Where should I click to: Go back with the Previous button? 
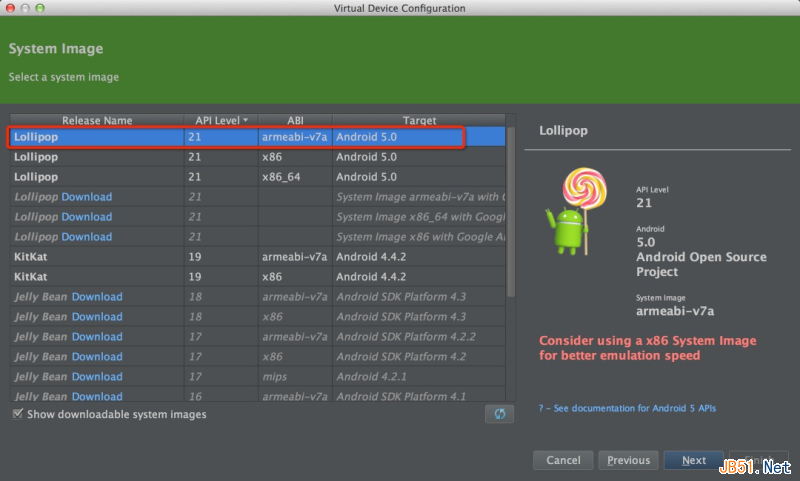pyautogui.click(x=628, y=461)
